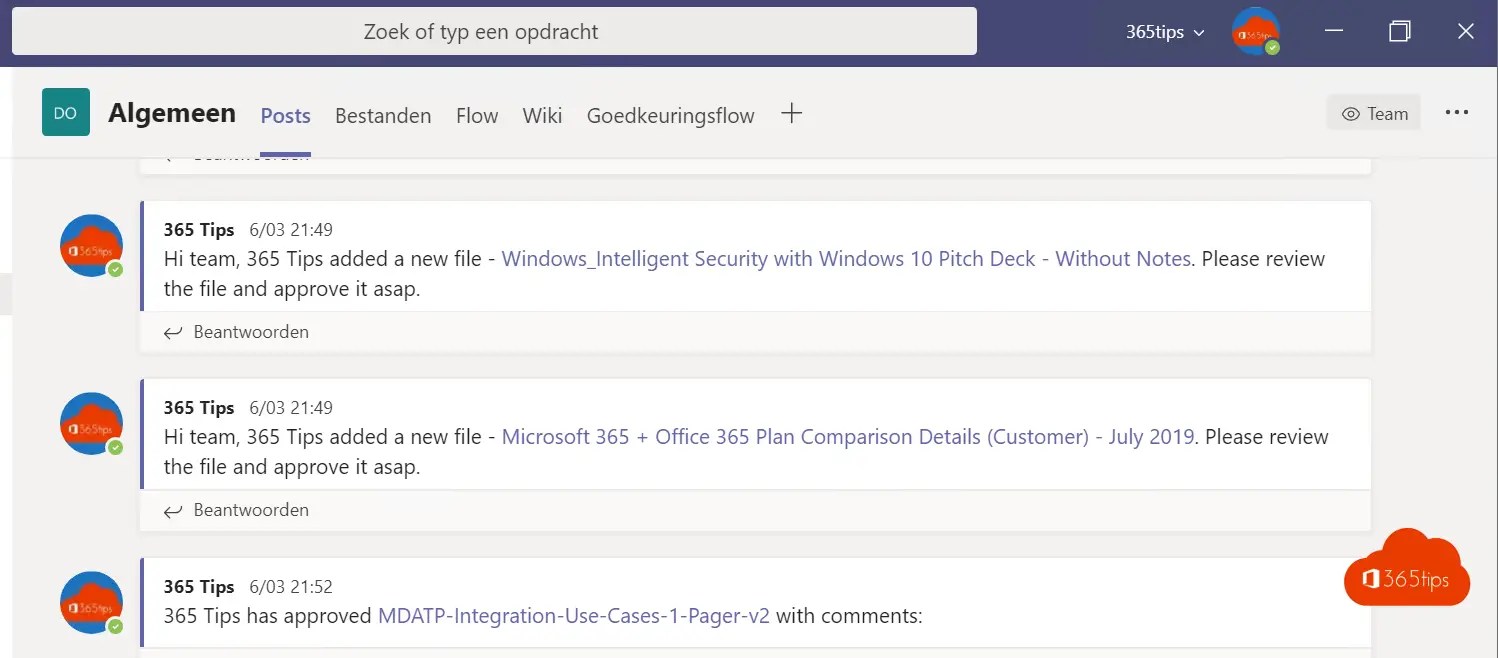Select the Wiki tab
Image resolution: width=1498 pixels, height=658 pixels.
[x=542, y=116]
